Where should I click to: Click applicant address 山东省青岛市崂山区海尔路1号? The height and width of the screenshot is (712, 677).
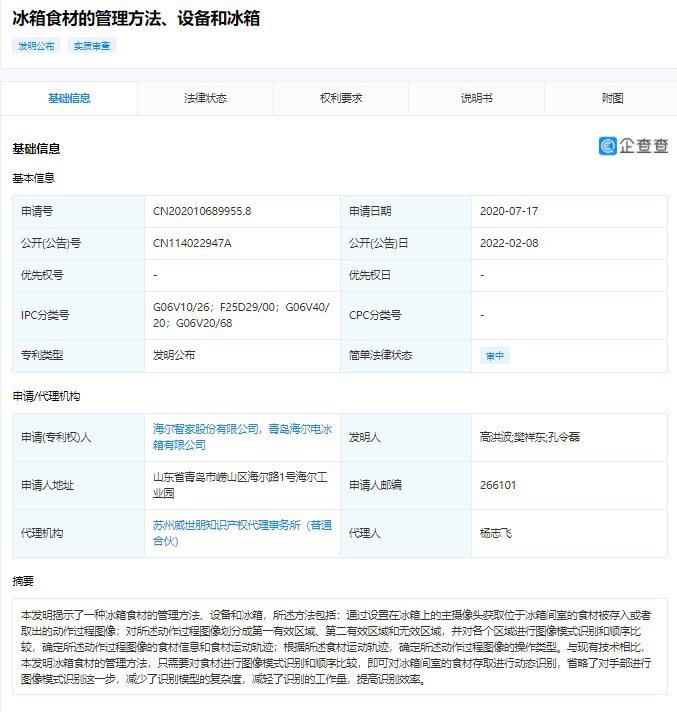pyautogui.click(x=240, y=485)
